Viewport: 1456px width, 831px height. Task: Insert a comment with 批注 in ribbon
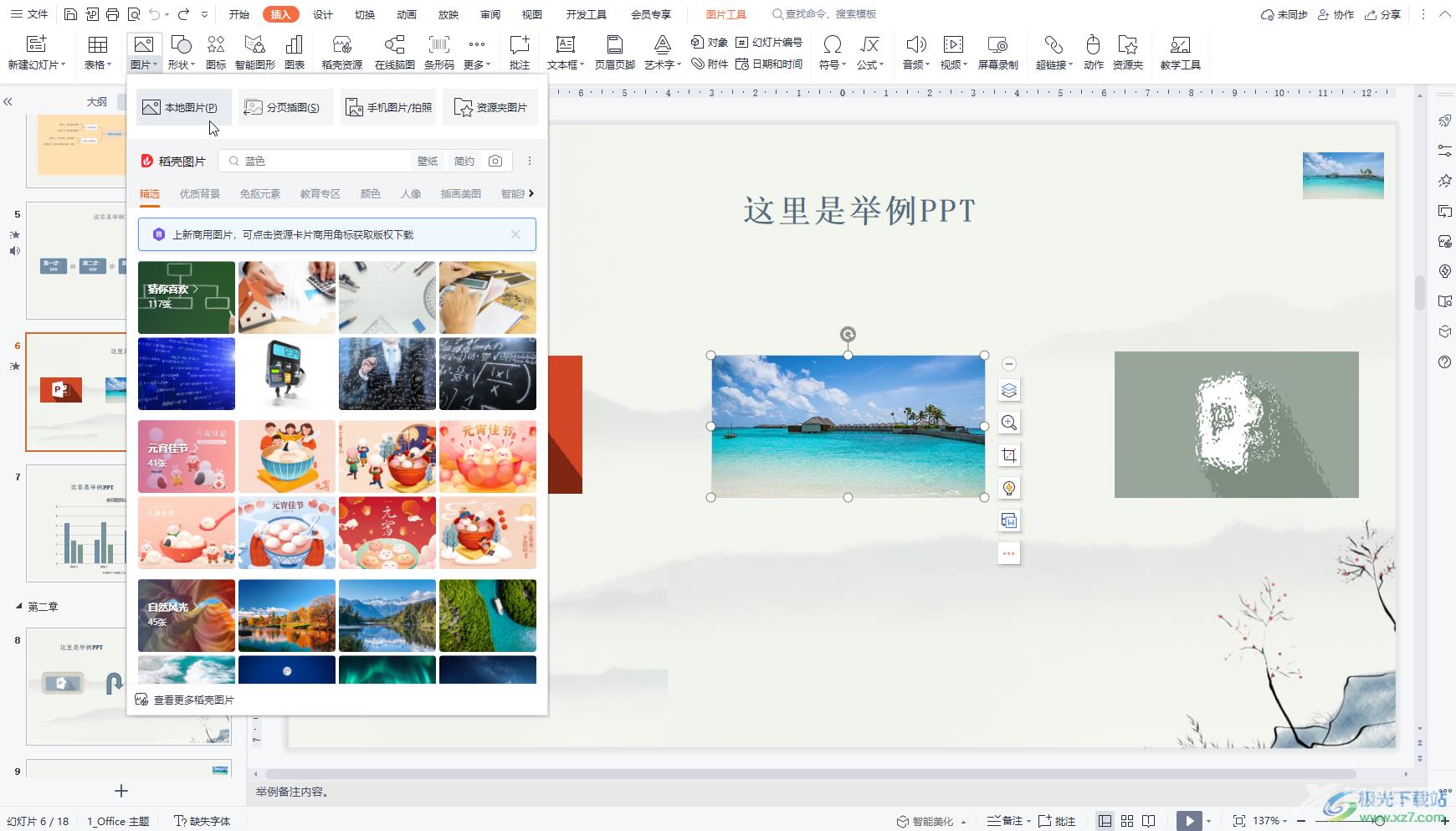pyautogui.click(x=520, y=52)
